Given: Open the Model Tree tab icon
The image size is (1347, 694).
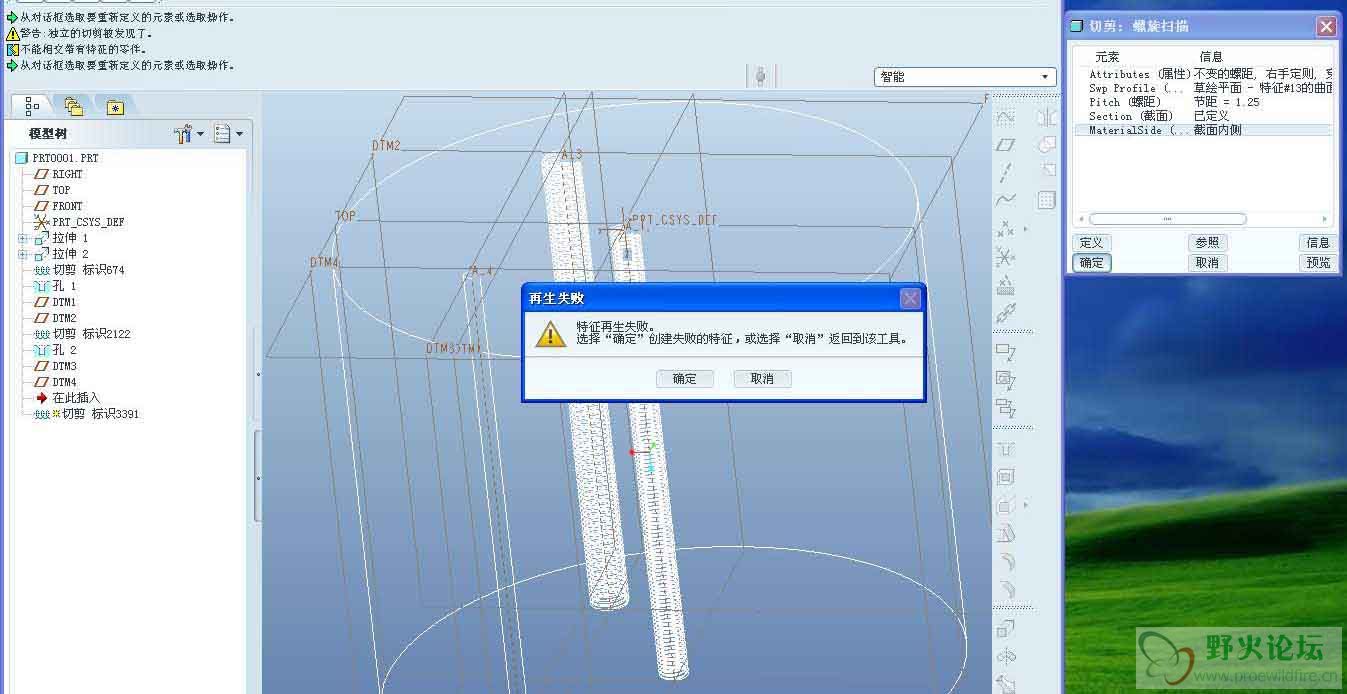Looking at the screenshot, I should click(x=32, y=105).
